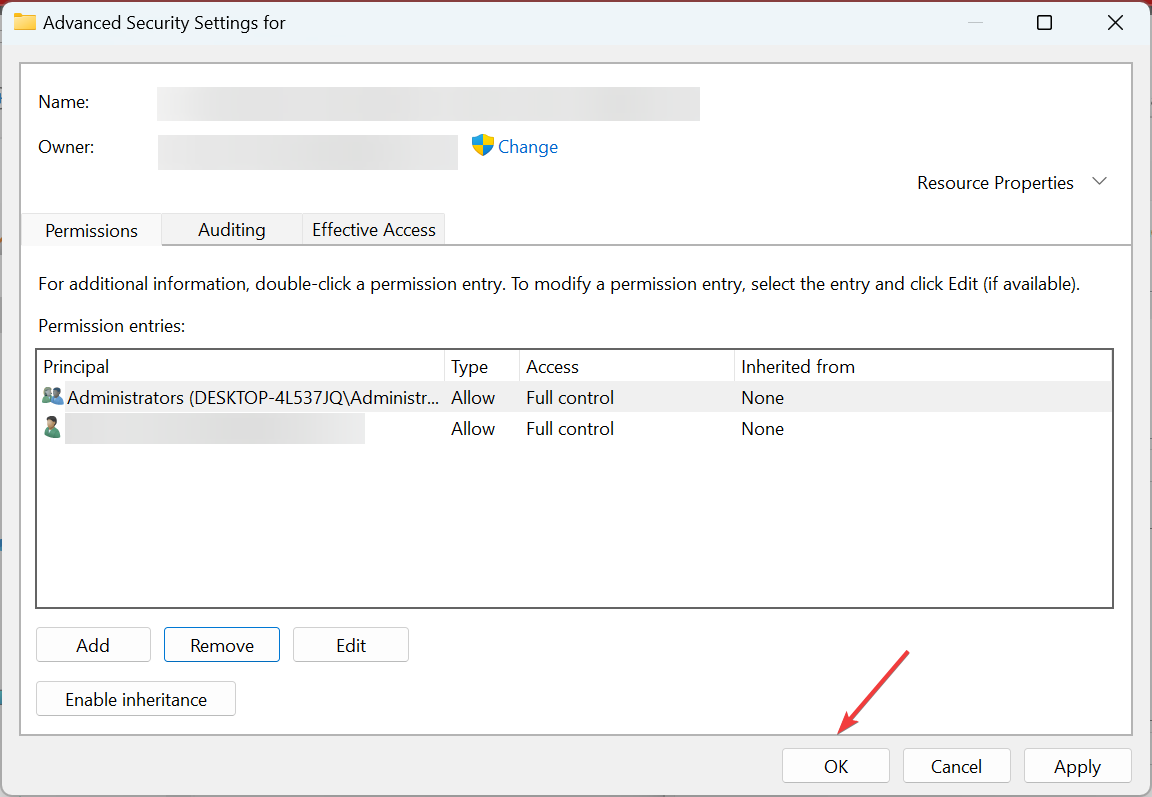The image size is (1152, 797).
Task: Sort by the Principal column header
Action: (x=240, y=367)
